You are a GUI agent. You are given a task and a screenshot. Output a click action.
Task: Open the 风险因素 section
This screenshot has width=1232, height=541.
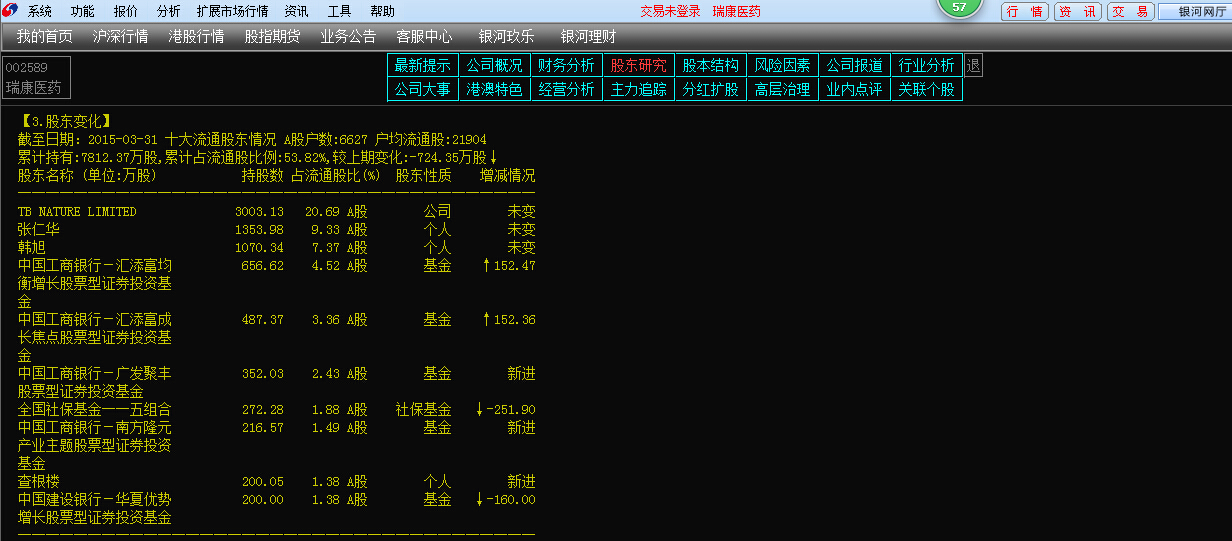[783, 65]
